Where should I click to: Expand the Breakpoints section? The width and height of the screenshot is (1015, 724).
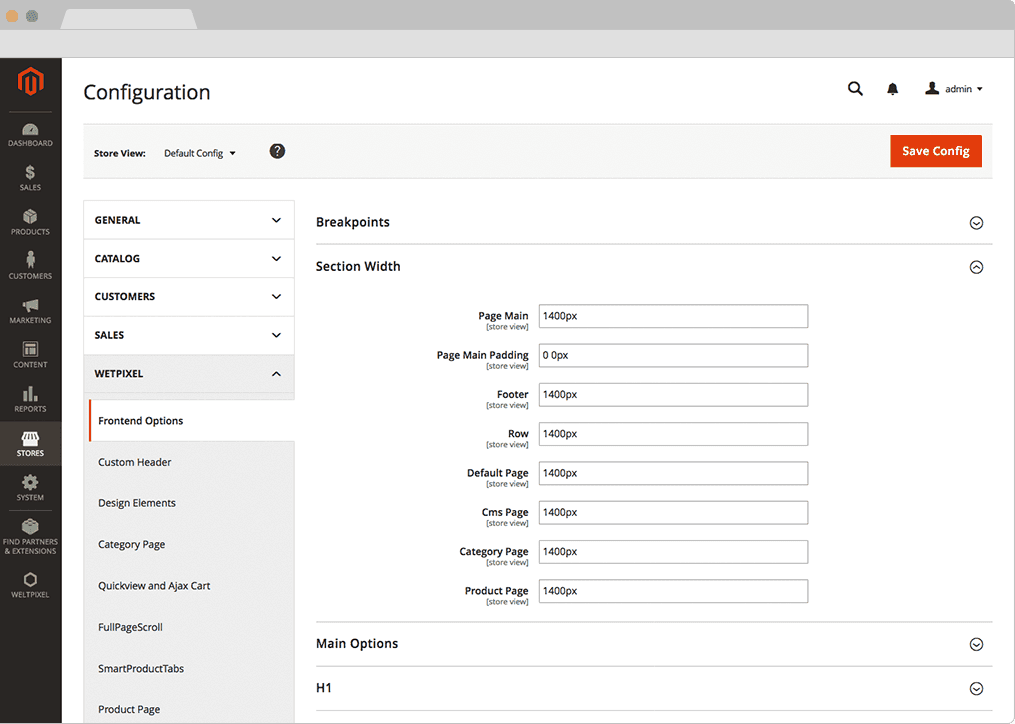(976, 223)
